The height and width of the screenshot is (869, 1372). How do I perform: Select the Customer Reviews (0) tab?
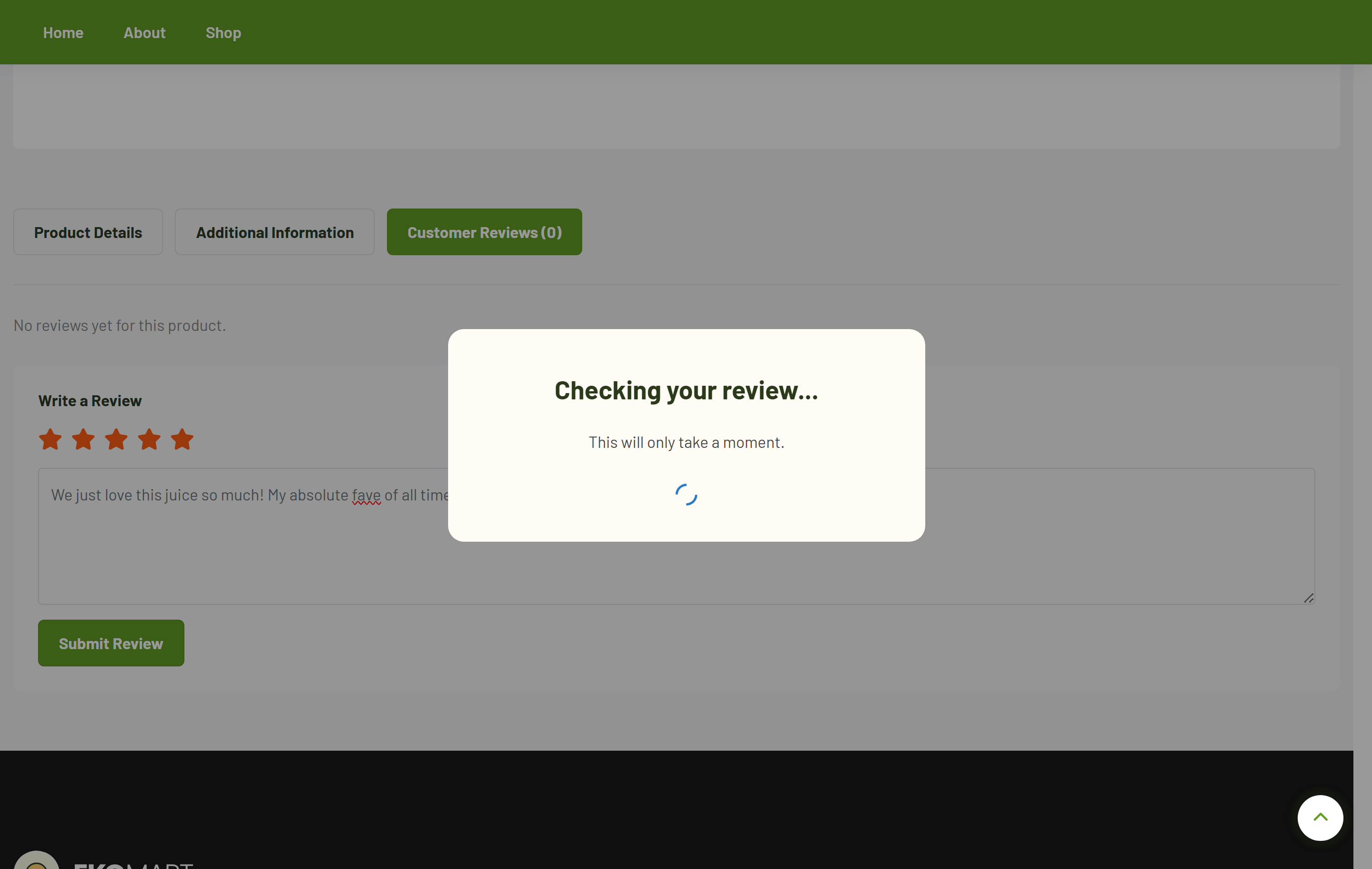pyautogui.click(x=484, y=232)
